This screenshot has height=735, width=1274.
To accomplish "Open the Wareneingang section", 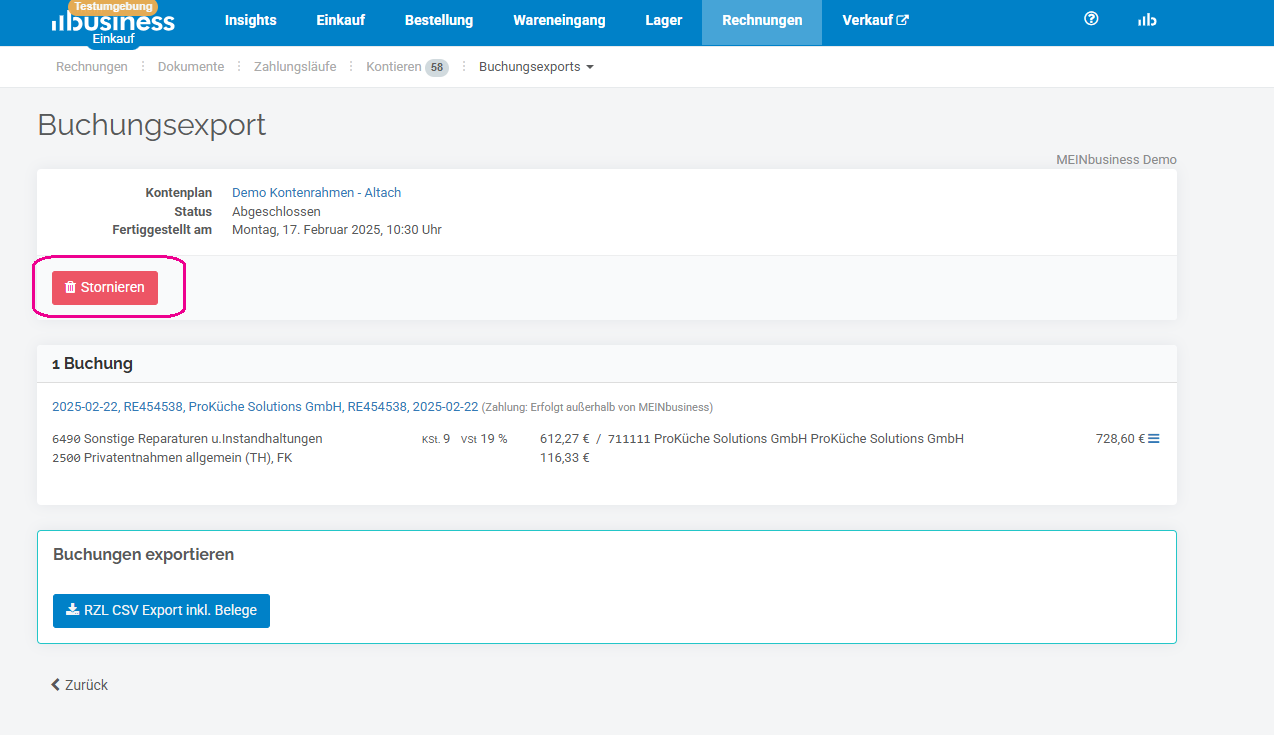I will click(x=559, y=20).
